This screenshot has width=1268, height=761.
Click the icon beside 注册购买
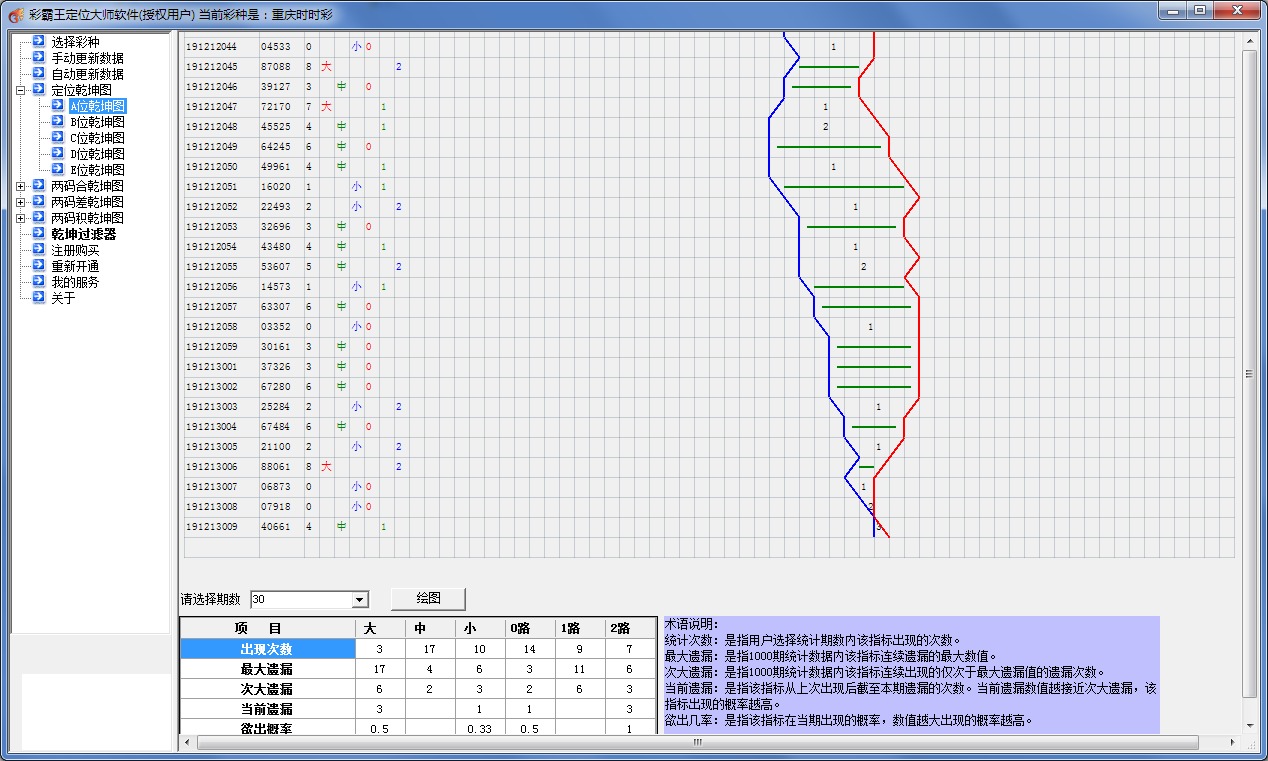point(38,250)
